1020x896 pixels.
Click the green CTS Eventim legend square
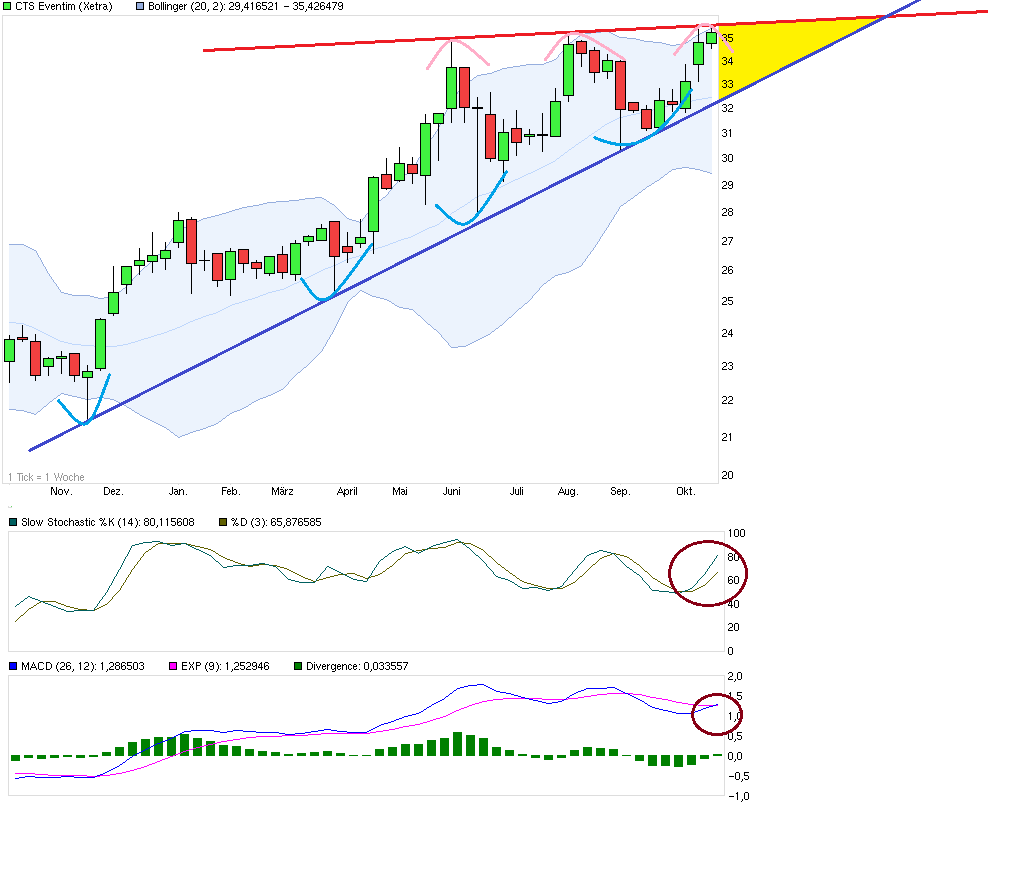8,7
